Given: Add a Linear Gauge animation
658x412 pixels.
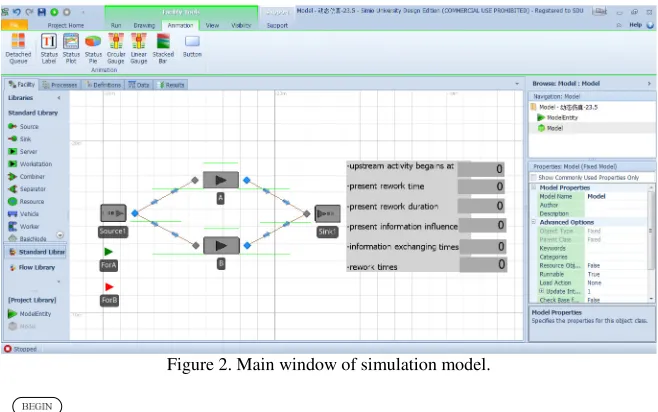Looking at the screenshot, I should [138, 49].
